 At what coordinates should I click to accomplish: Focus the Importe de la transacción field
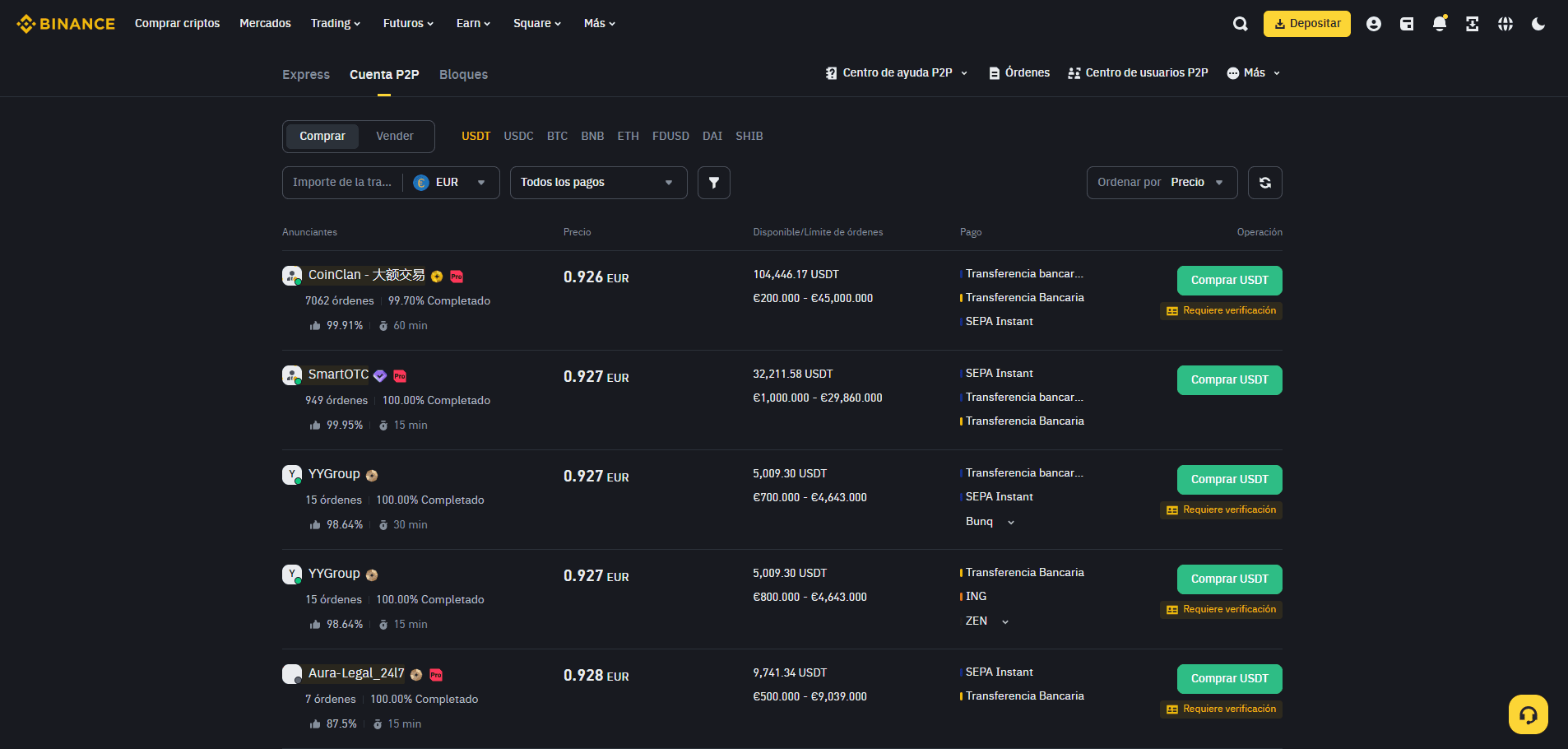click(342, 183)
